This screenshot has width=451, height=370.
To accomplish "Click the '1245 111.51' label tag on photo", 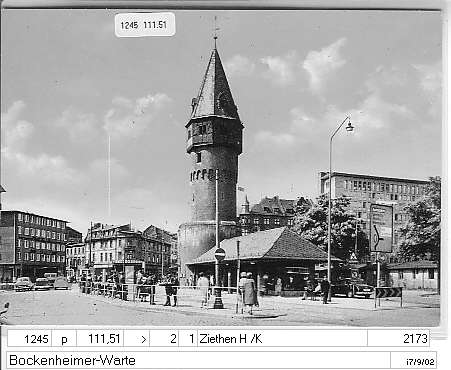I will 145,25.
